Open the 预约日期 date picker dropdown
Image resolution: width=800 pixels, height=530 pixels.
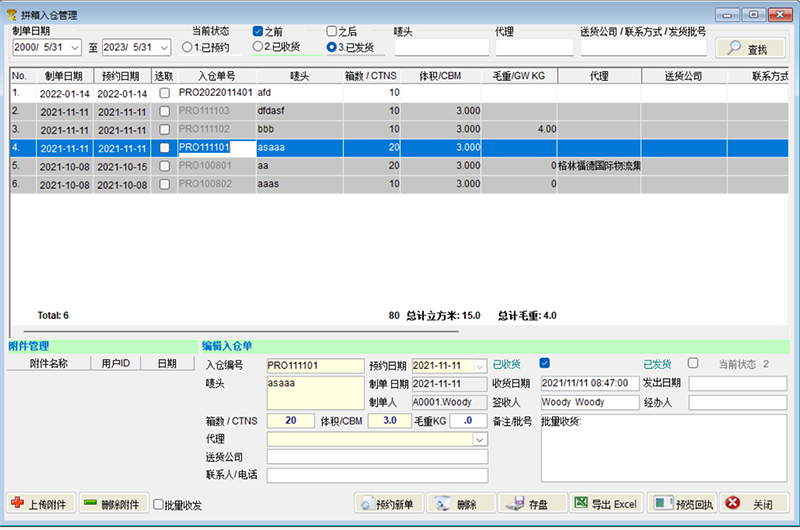479,366
